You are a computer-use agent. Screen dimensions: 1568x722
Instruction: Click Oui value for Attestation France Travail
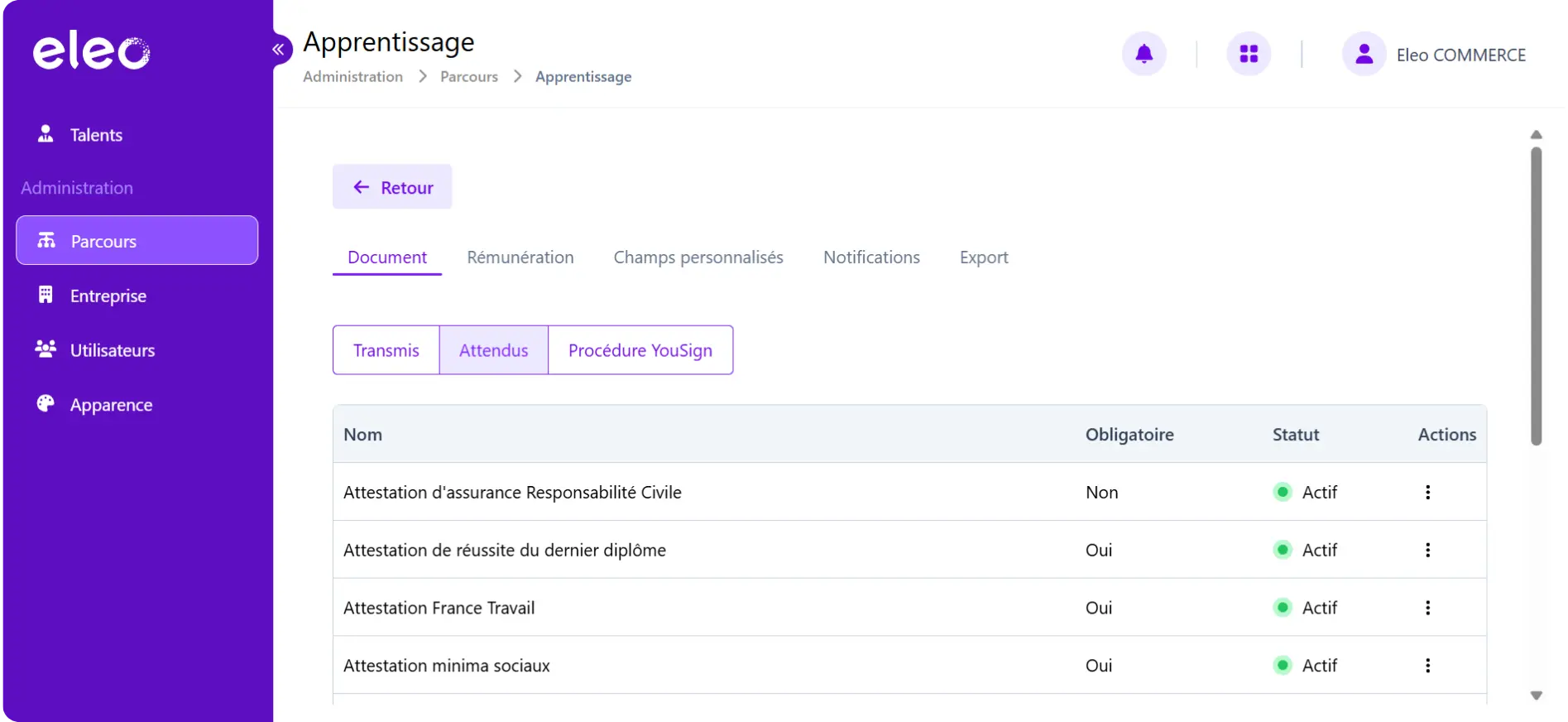click(x=1099, y=609)
